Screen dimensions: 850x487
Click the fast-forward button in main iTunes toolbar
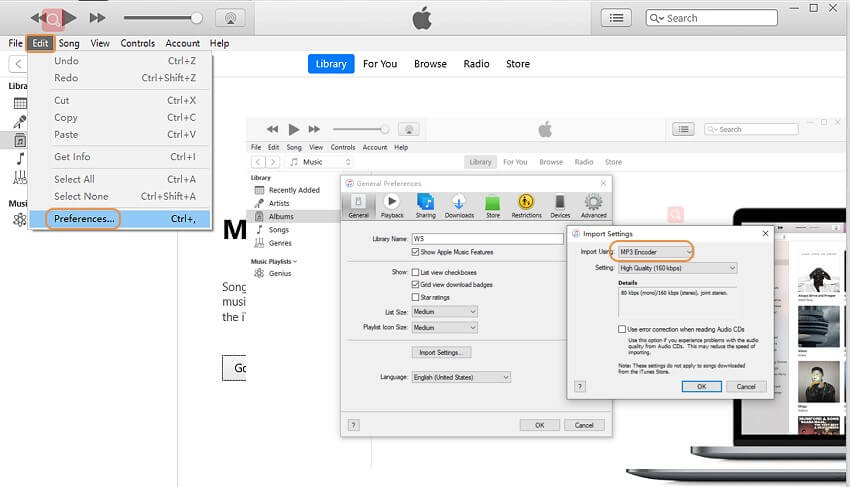point(98,18)
